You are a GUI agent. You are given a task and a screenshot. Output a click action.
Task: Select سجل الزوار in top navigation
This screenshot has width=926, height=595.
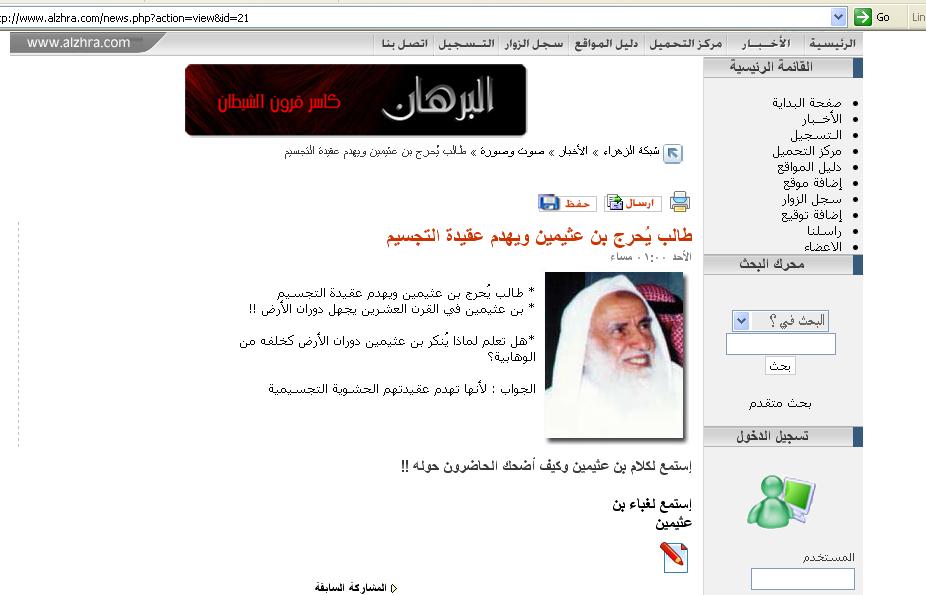533,44
